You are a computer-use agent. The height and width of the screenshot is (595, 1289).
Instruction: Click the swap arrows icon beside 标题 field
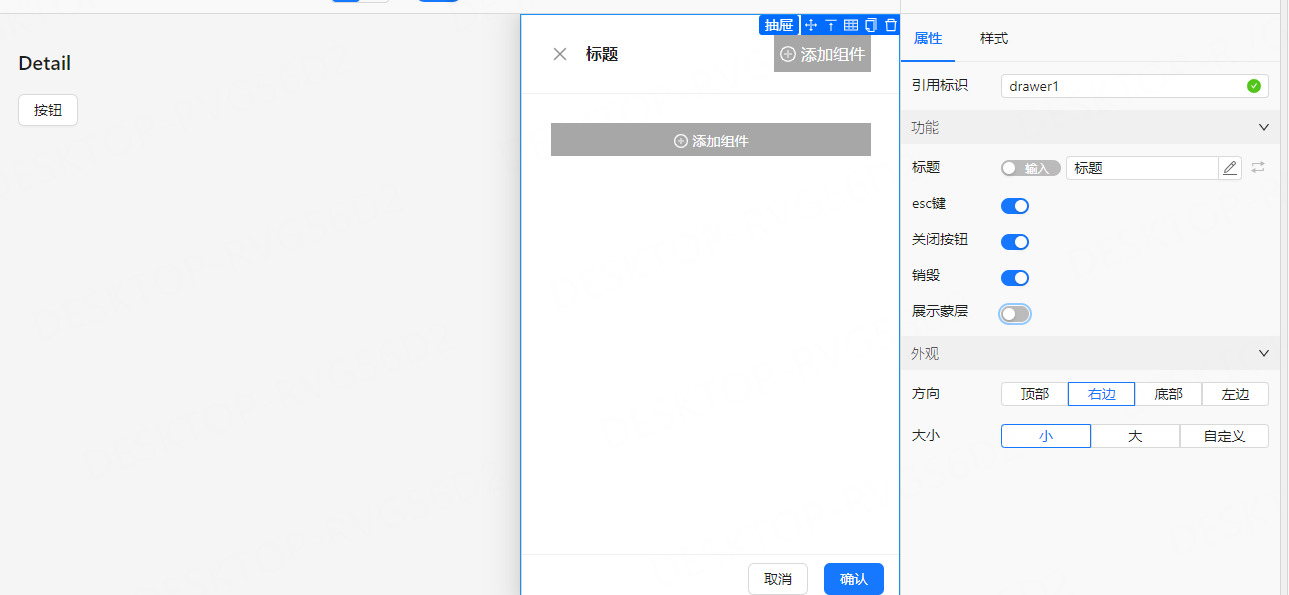coord(1258,168)
